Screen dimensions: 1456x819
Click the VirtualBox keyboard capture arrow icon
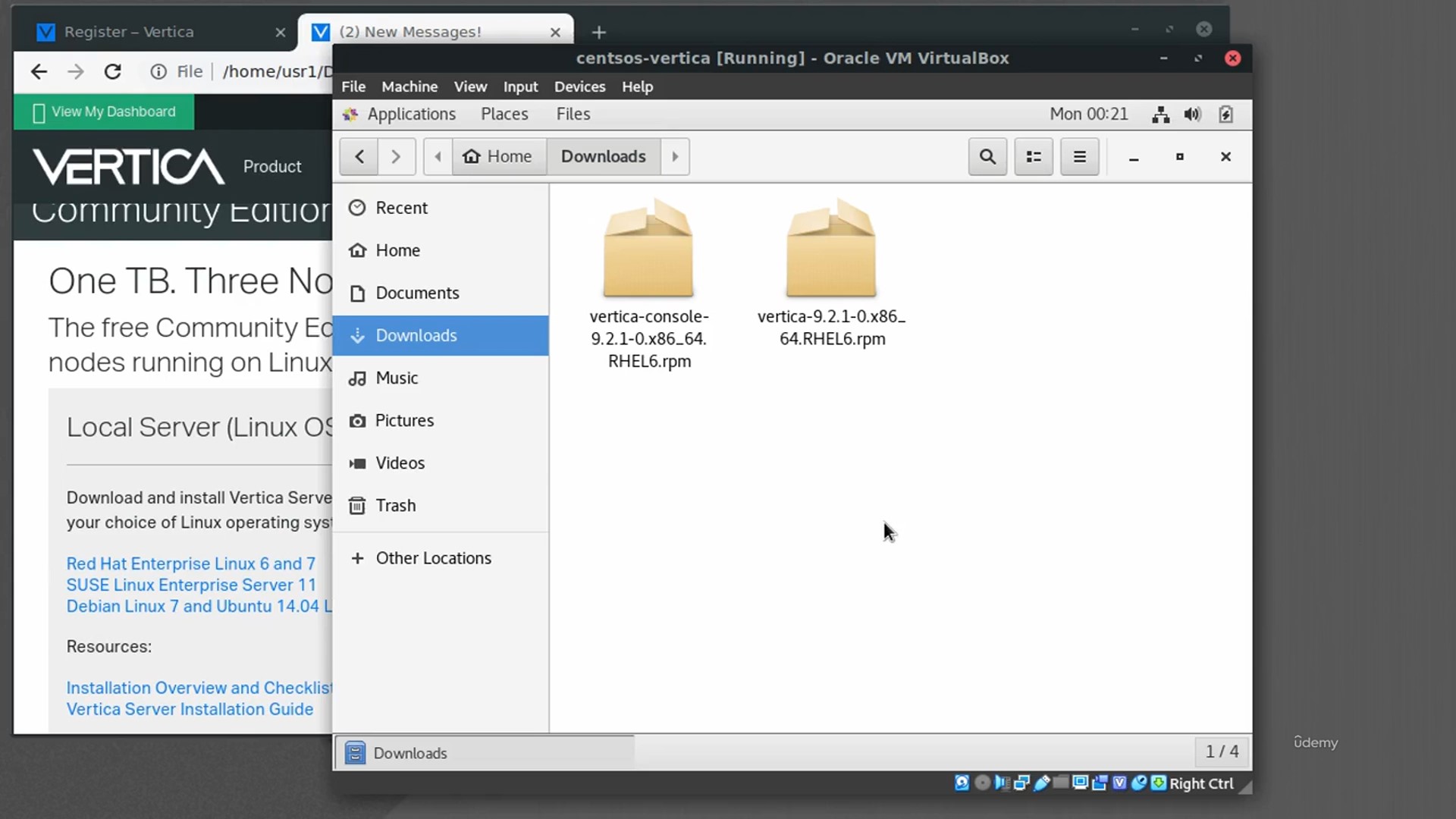1159,783
